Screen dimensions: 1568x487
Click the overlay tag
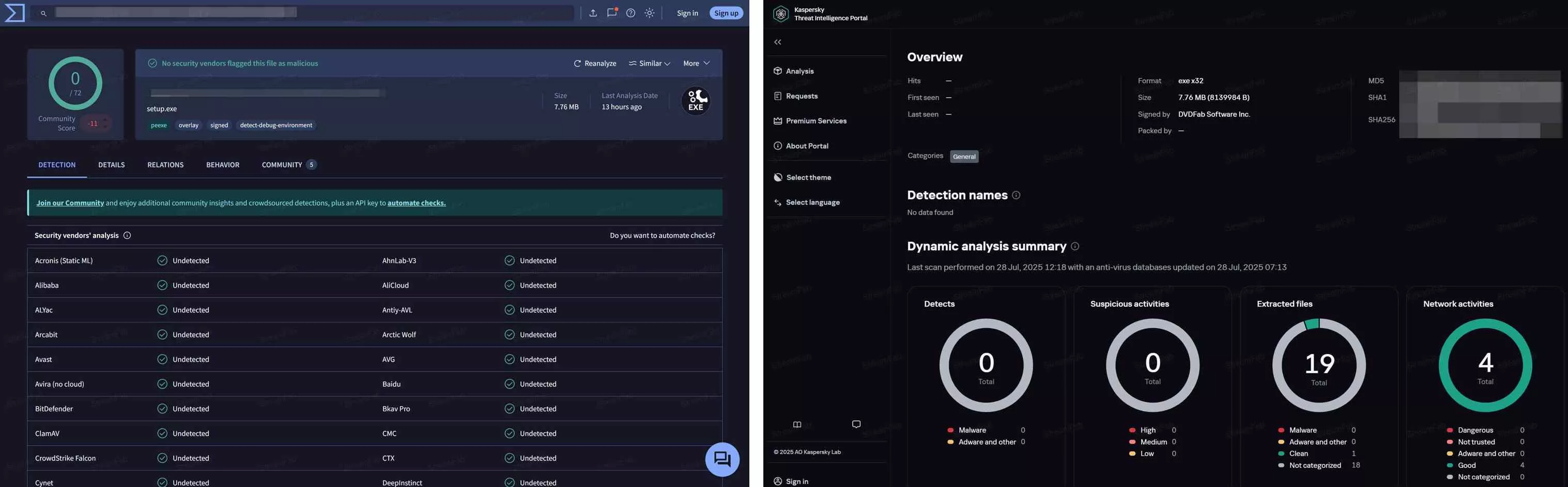(189, 126)
